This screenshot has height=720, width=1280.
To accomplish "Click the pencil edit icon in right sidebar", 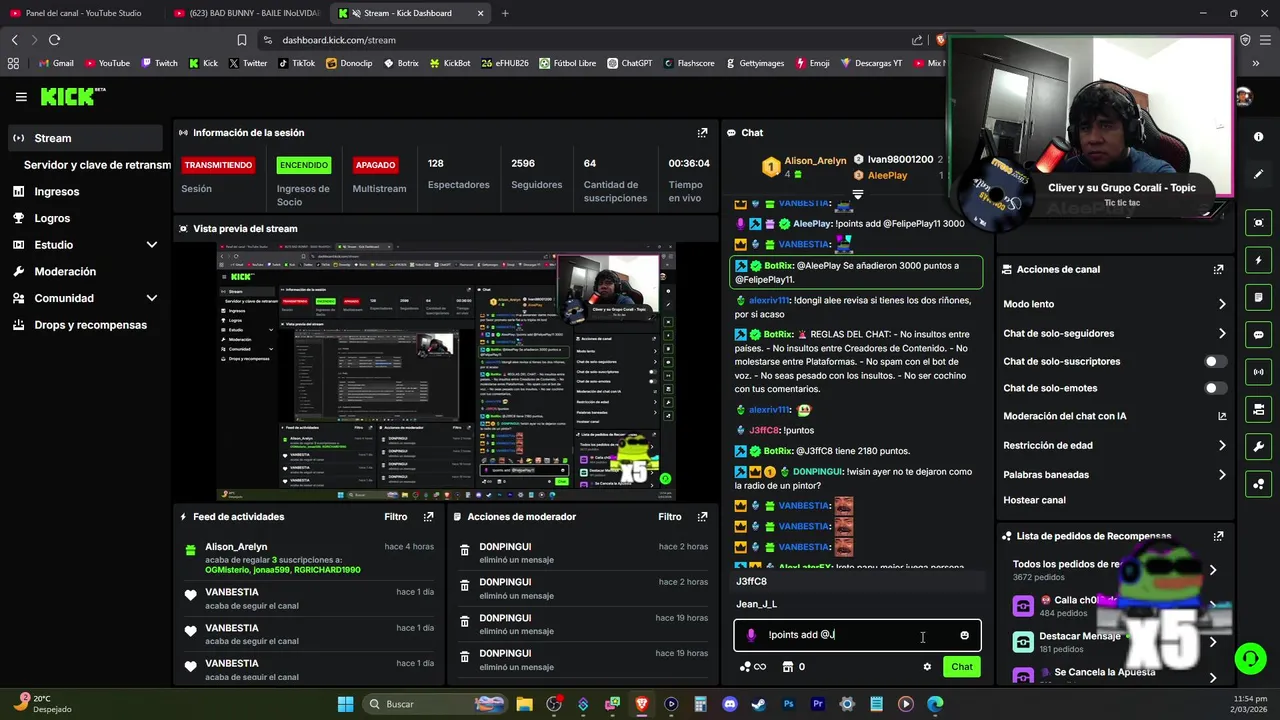I will [1258, 174].
